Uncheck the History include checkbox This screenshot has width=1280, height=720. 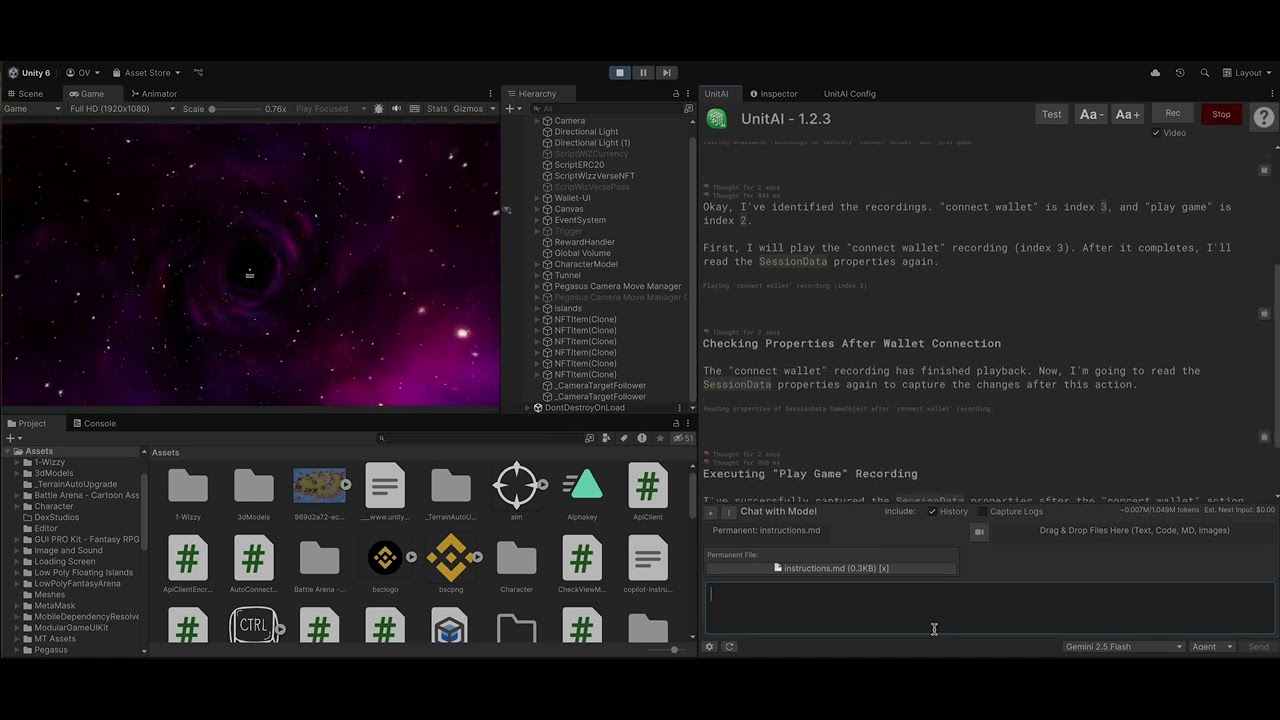932,512
